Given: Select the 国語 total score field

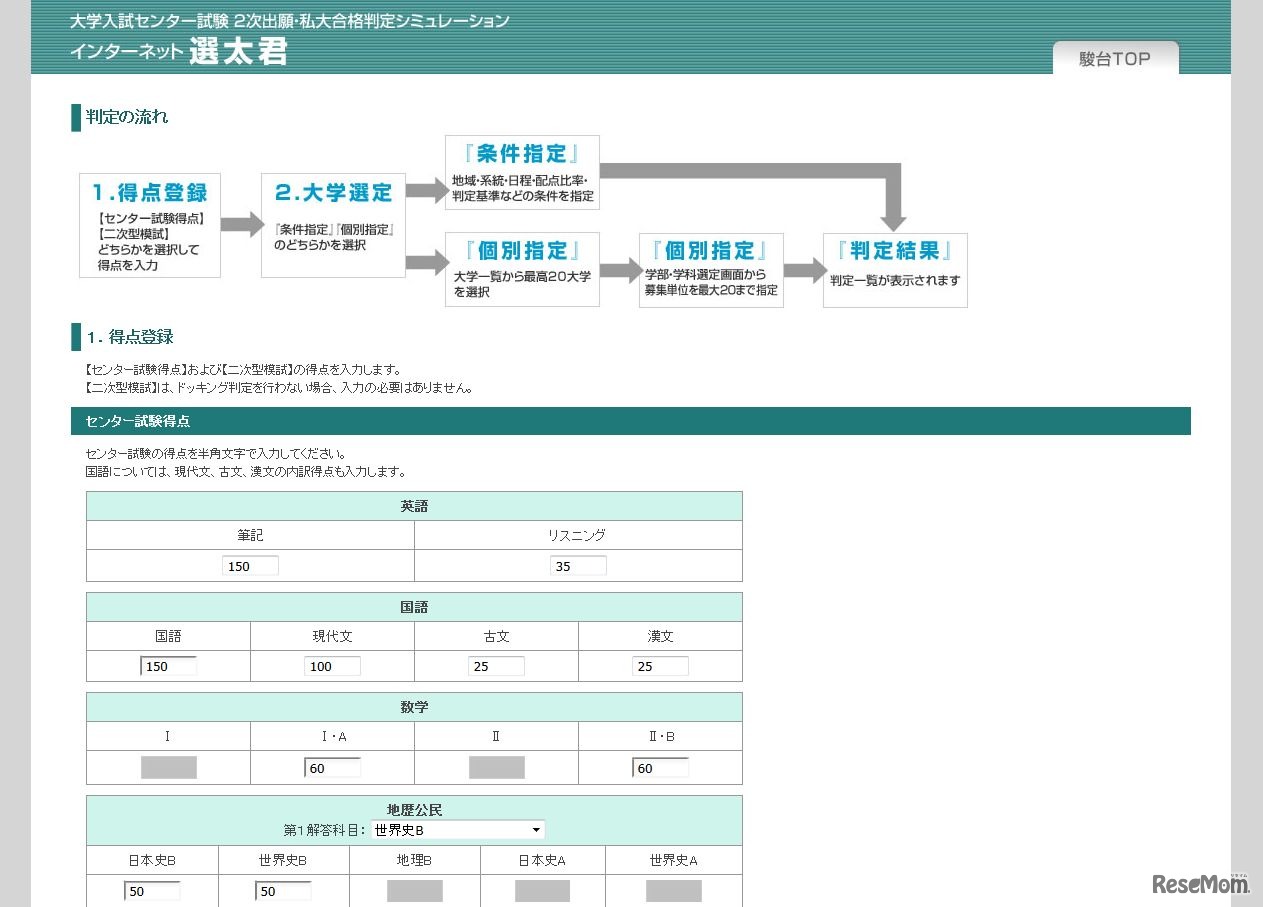Looking at the screenshot, I should [x=168, y=666].
